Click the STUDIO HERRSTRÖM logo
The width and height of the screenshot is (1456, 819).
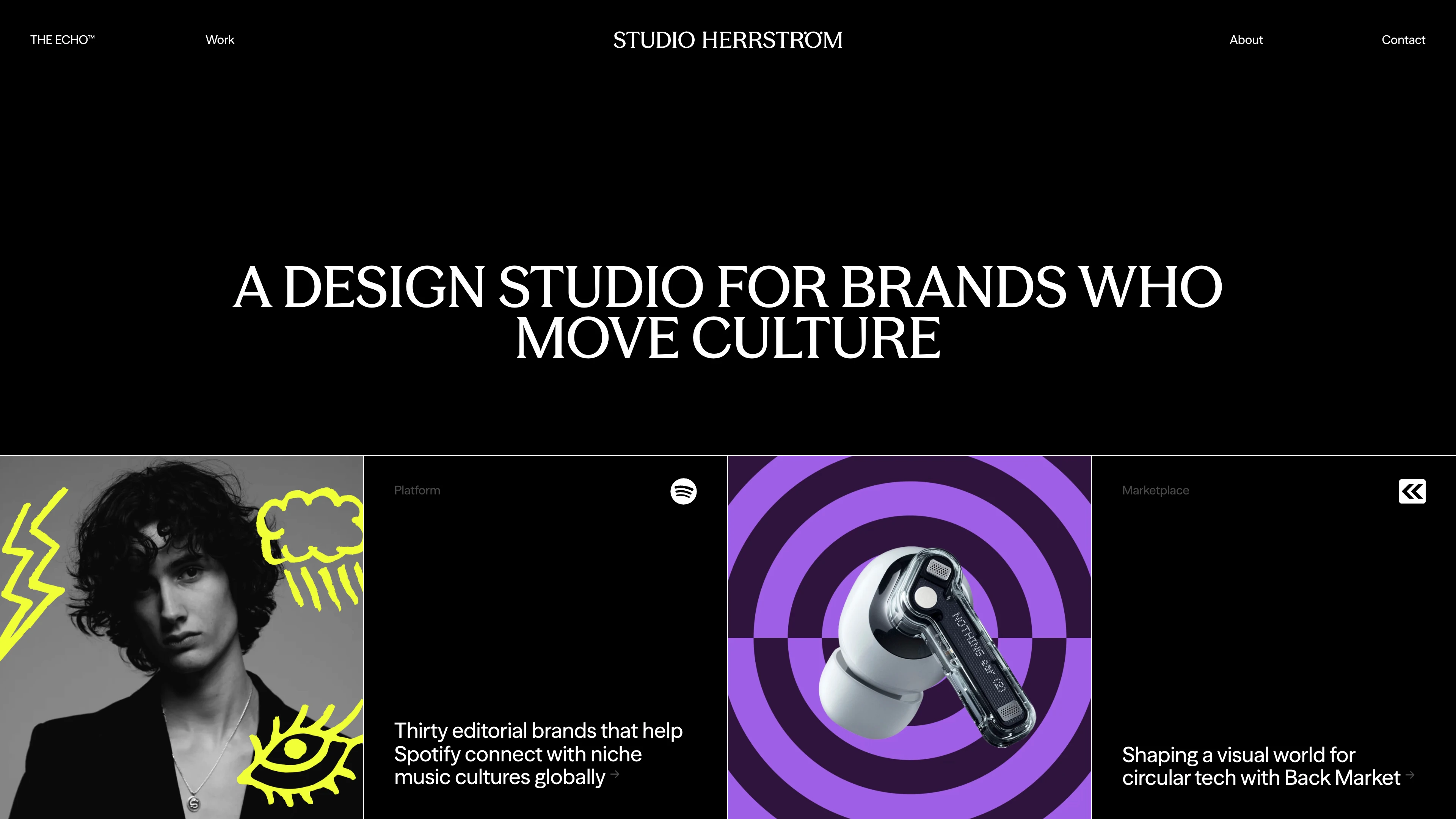click(728, 40)
